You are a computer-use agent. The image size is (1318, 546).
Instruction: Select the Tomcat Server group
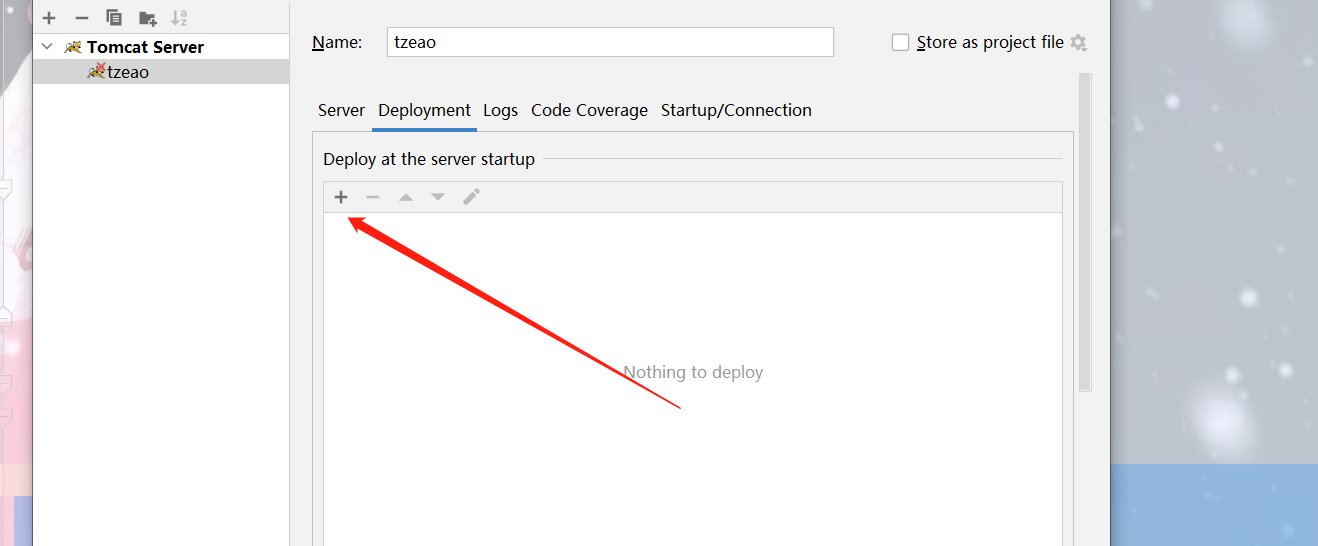point(145,47)
